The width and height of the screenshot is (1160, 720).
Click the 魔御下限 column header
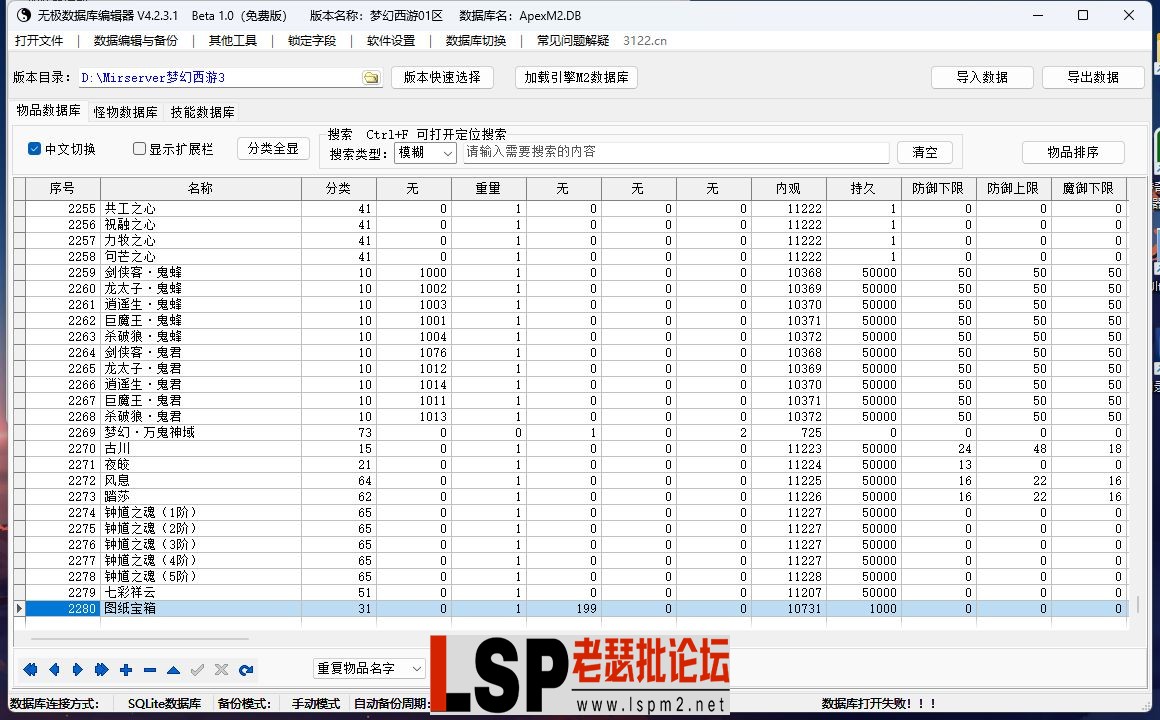tap(1088, 189)
